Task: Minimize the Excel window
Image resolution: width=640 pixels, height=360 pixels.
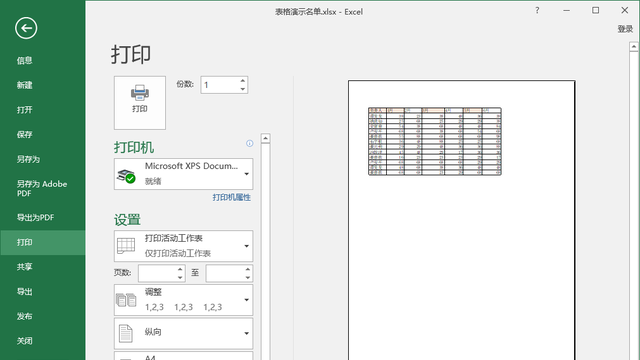Action: click(567, 11)
